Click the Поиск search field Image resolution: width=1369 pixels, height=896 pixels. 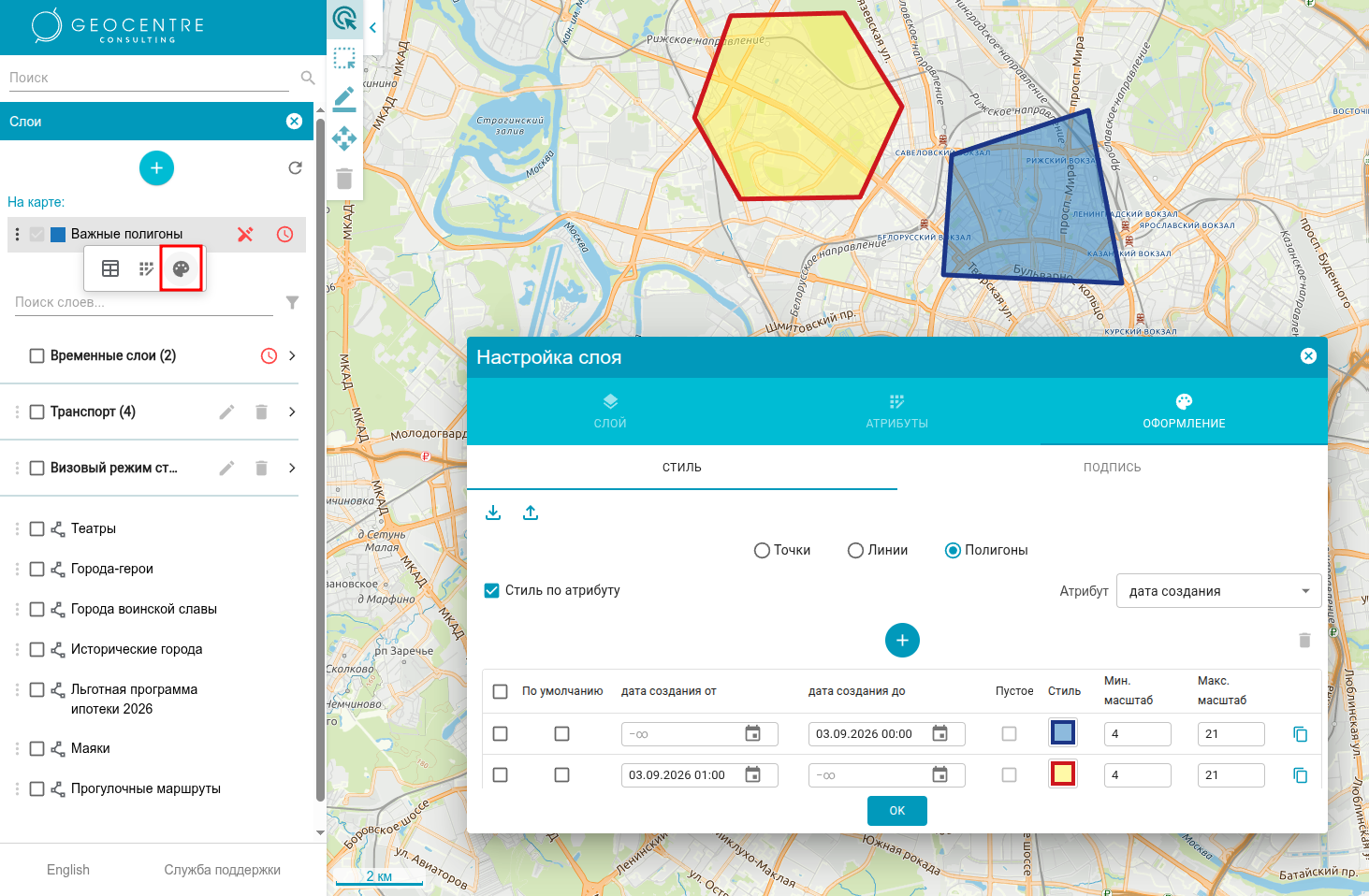pos(150,78)
